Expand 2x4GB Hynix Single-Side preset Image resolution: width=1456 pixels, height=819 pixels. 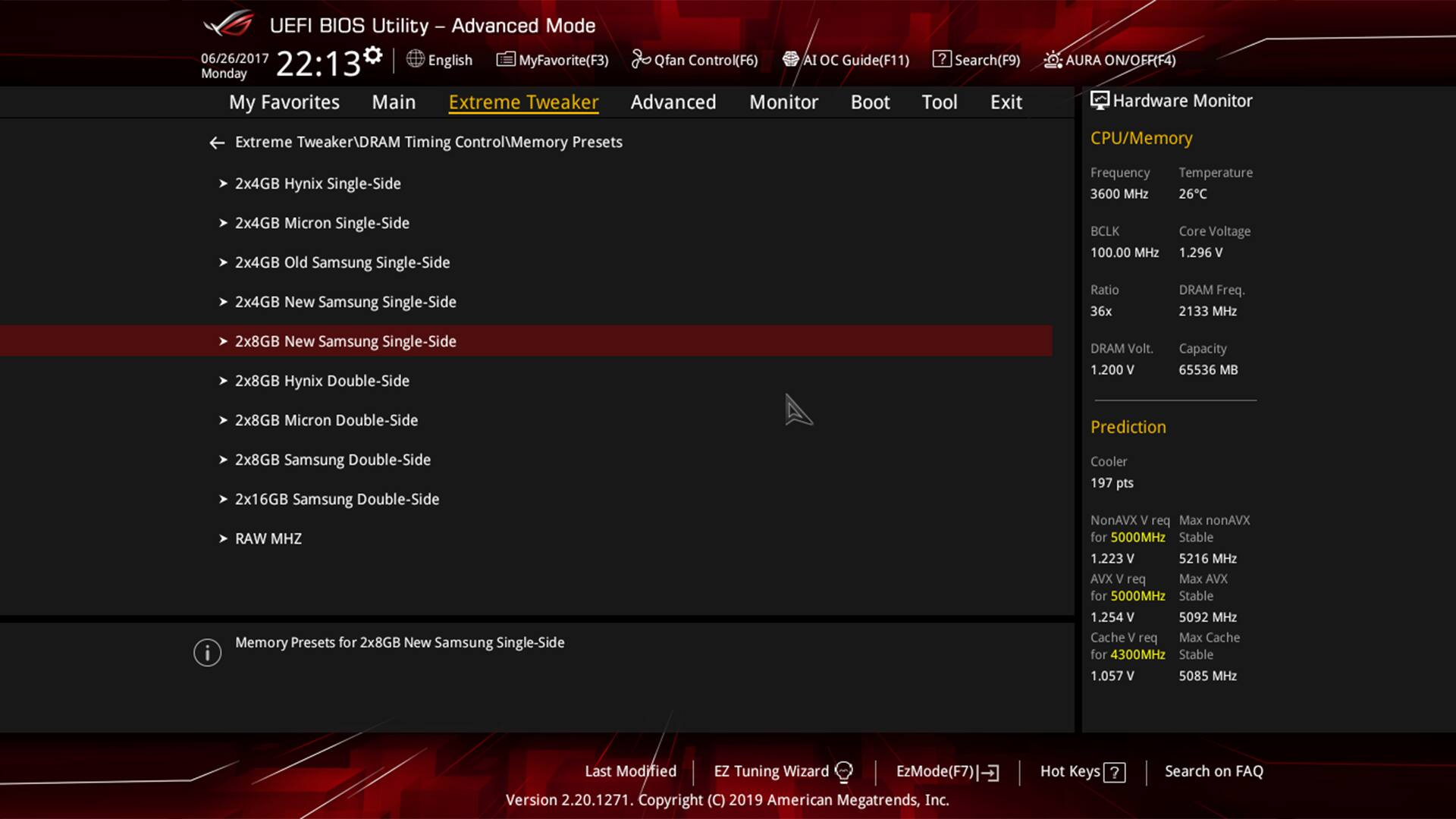click(318, 184)
